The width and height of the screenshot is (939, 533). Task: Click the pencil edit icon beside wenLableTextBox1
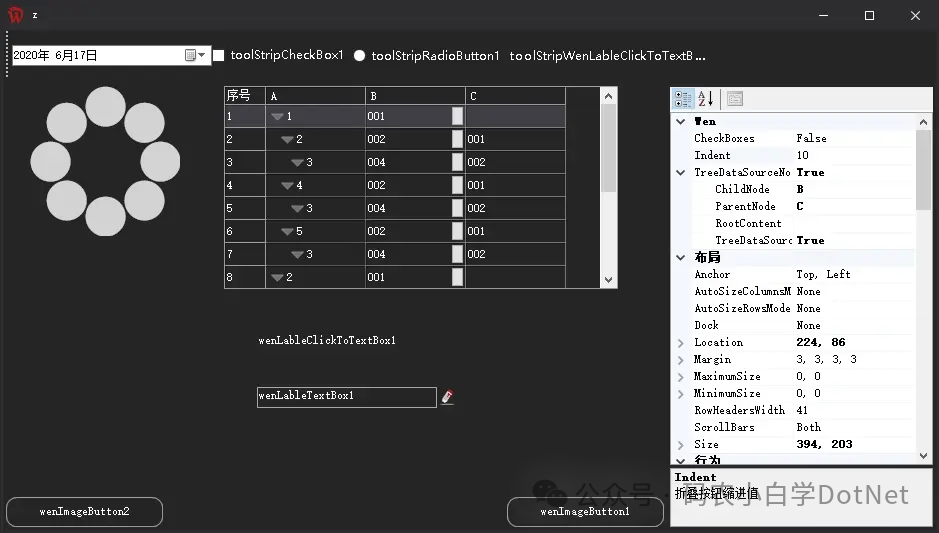[447, 397]
